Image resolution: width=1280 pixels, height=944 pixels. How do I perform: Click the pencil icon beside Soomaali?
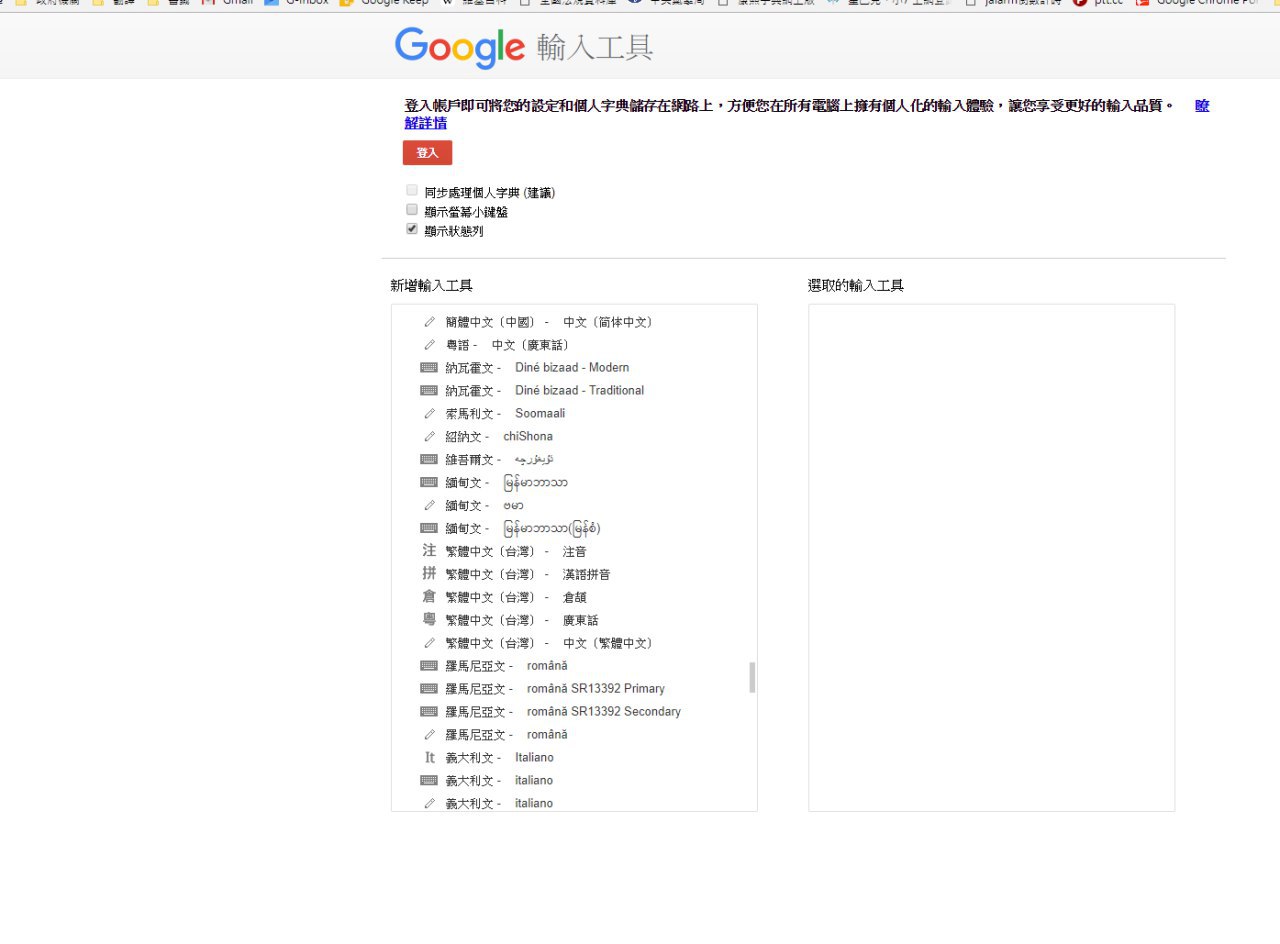429,413
